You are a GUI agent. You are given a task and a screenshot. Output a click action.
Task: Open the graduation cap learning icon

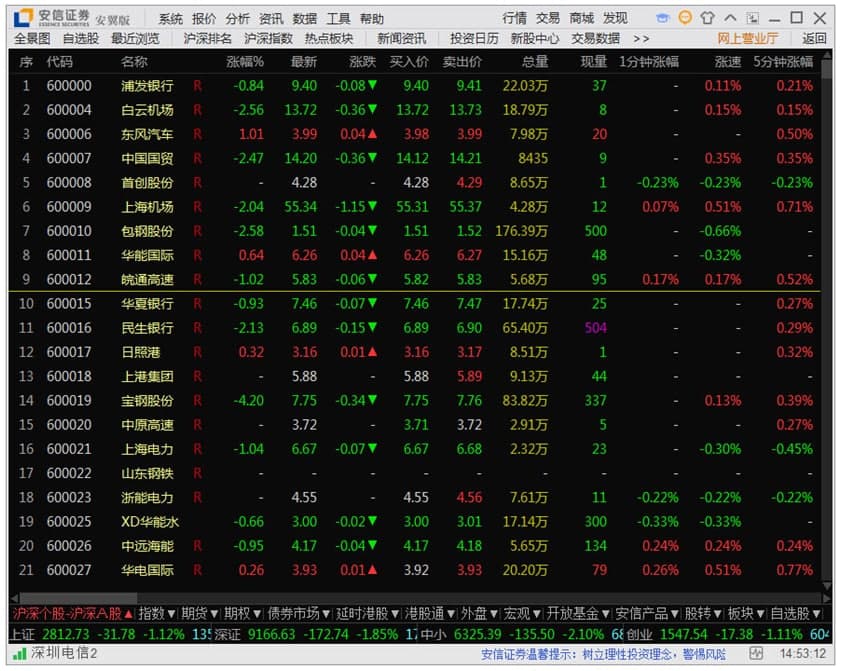click(x=662, y=18)
